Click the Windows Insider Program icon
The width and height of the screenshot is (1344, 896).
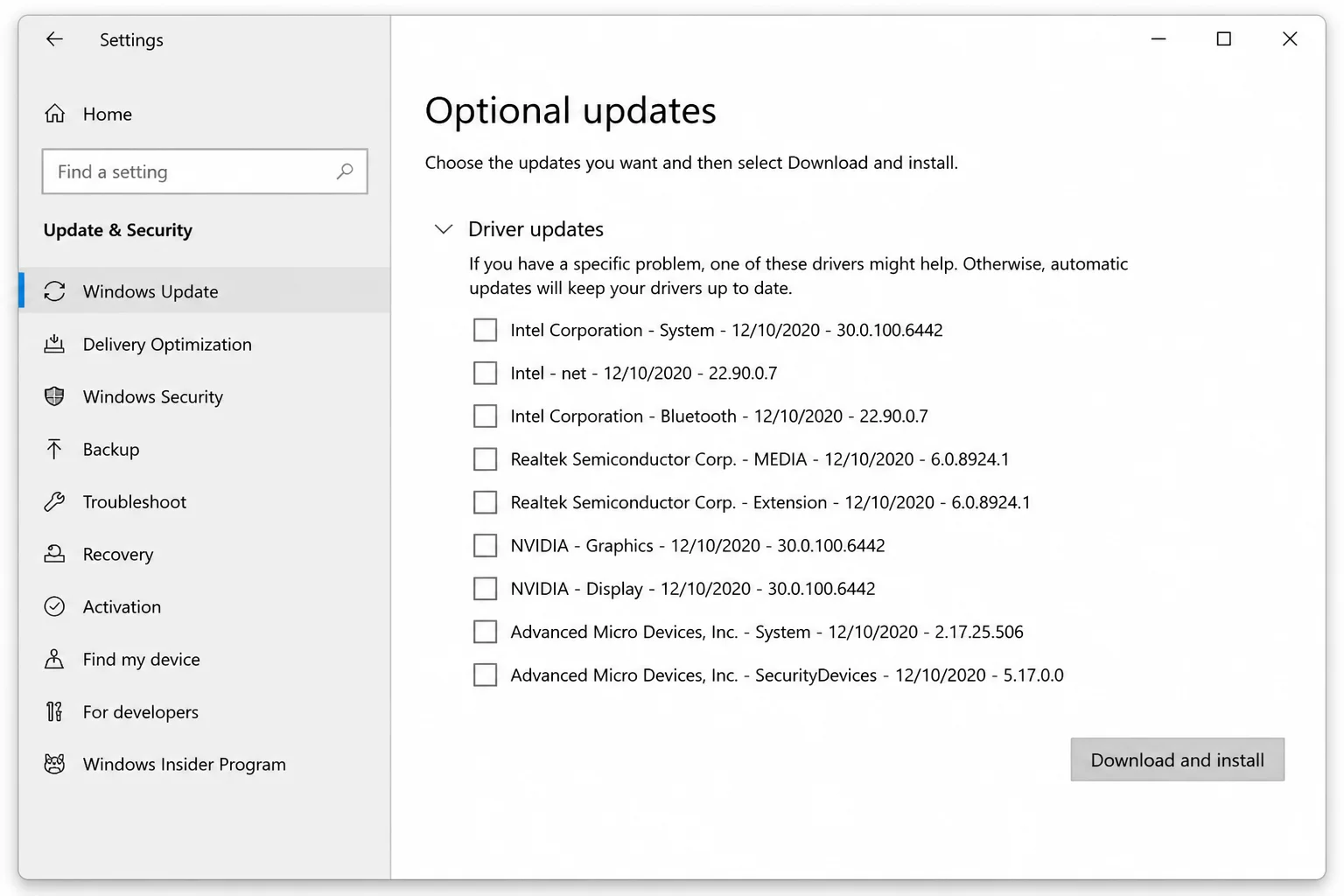[x=54, y=764]
